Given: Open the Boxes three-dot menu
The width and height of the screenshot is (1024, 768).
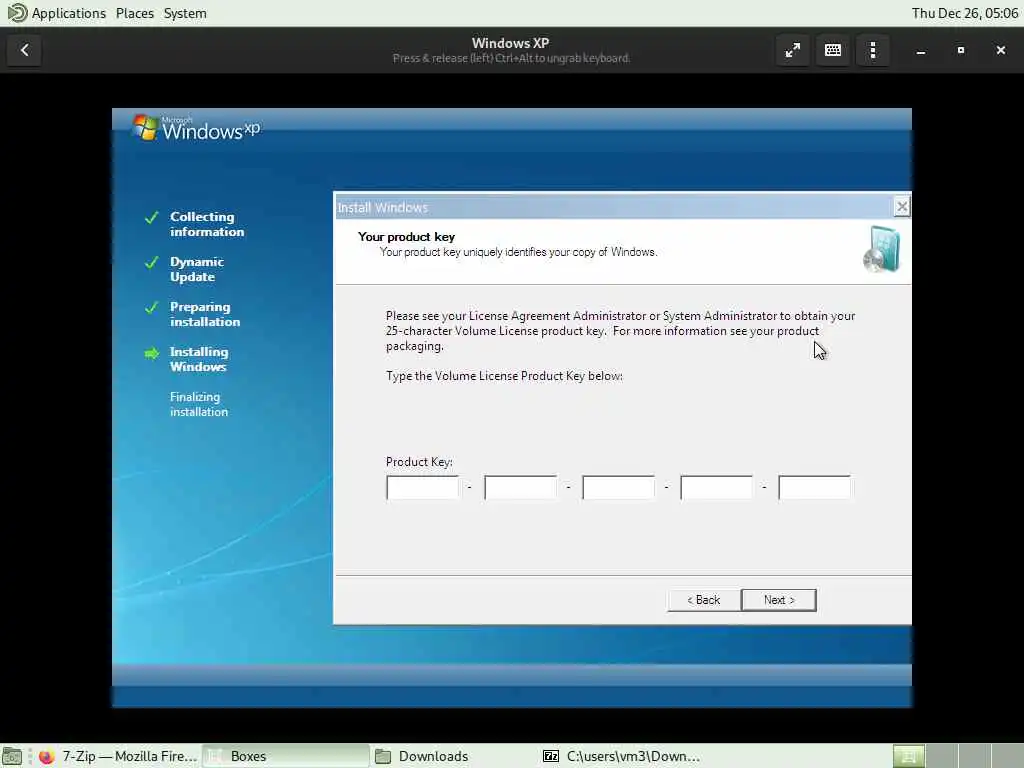Looking at the screenshot, I should click(872, 50).
